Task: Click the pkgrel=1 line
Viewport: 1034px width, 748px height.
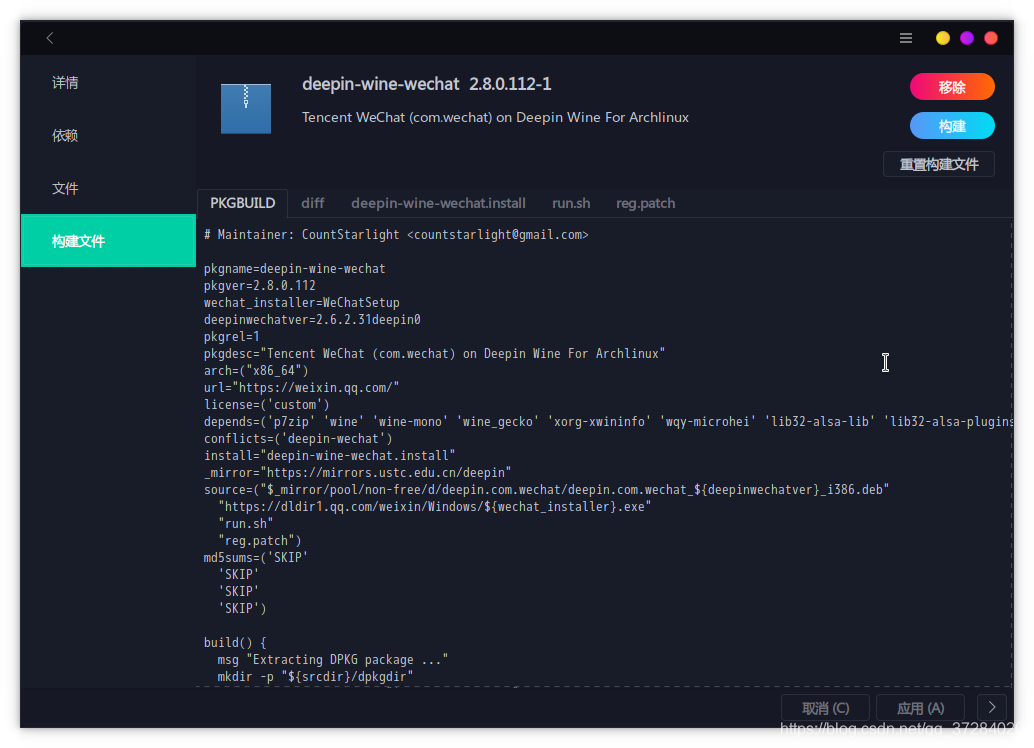Action: (231, 336)
